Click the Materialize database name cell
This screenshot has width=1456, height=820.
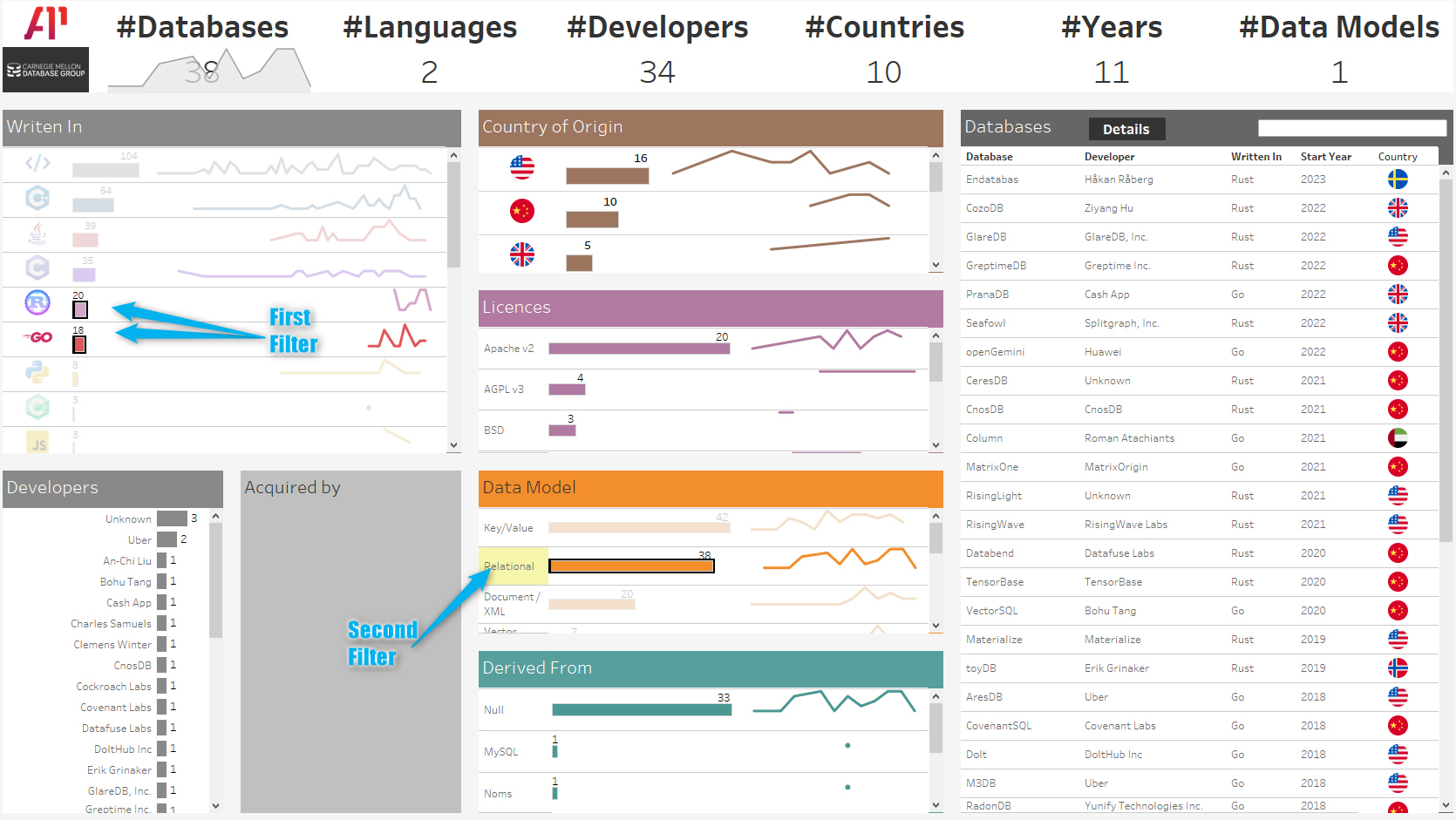coord(994,640)
